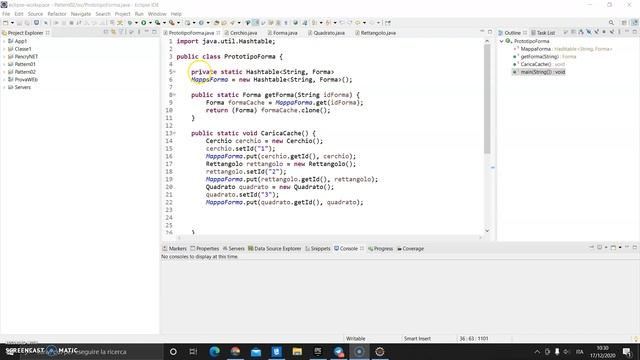Image resolution: width=640 pixels, height=360 pixels.
Task: Click the External Tools run icon
Action: point(172,23)
